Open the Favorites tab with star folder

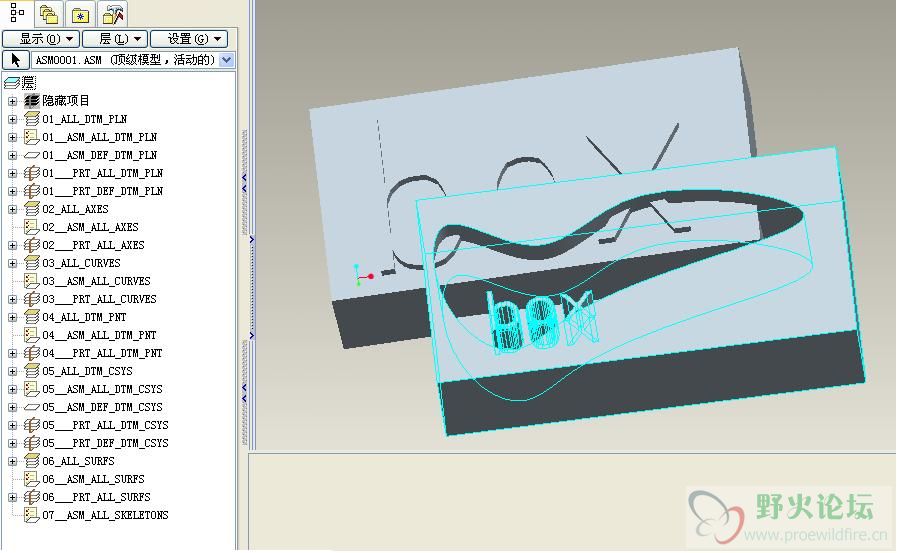pyautogui.click(x=80, y=14)
